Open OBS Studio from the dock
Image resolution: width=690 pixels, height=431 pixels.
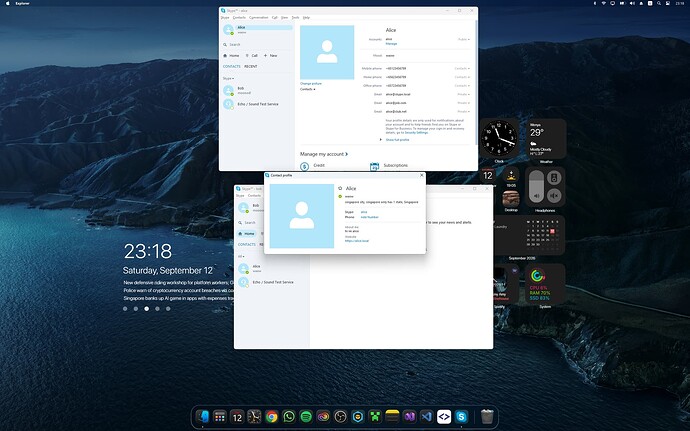pyautogui.click(x=340, y=416)
